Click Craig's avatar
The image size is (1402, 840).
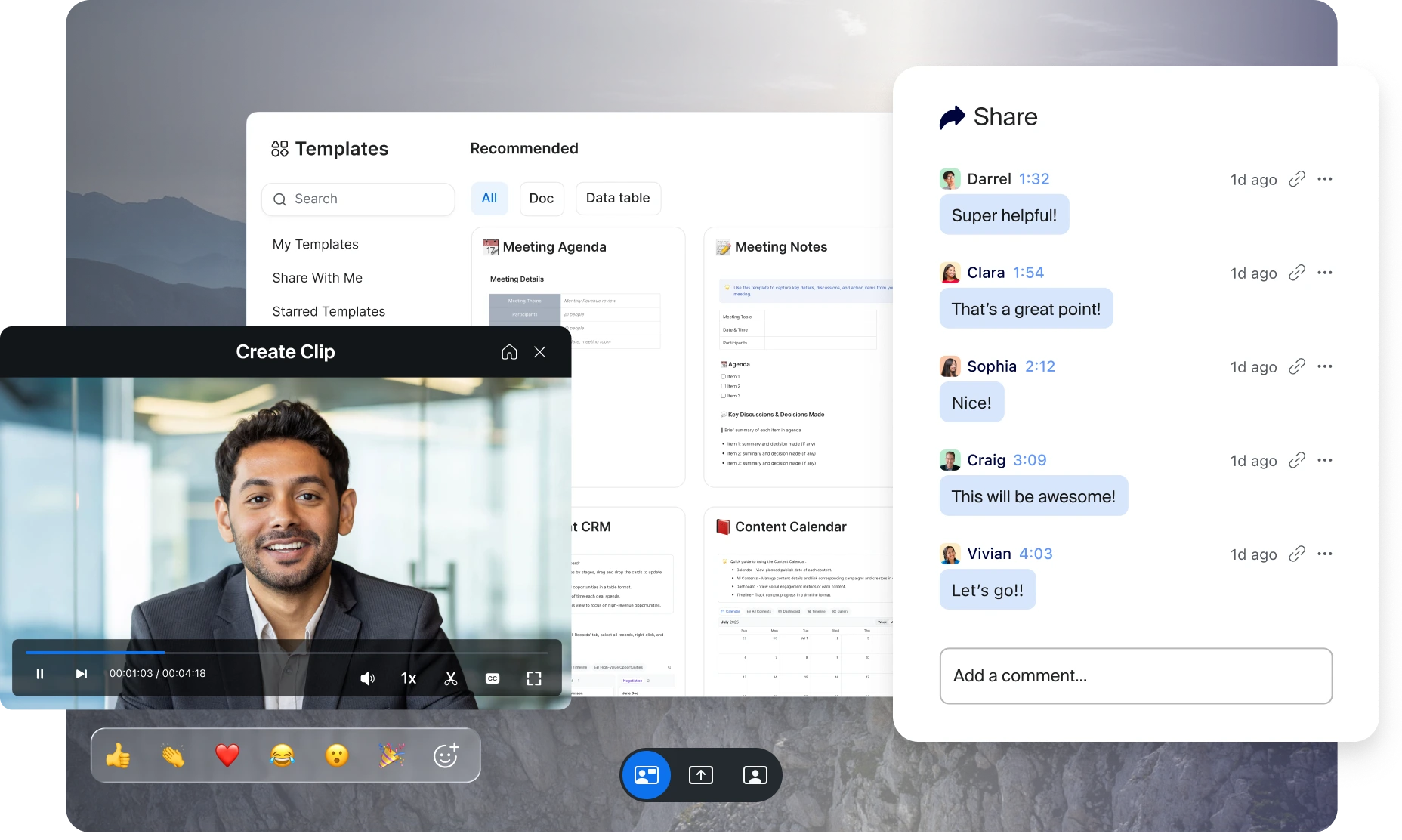click(950, 460)
